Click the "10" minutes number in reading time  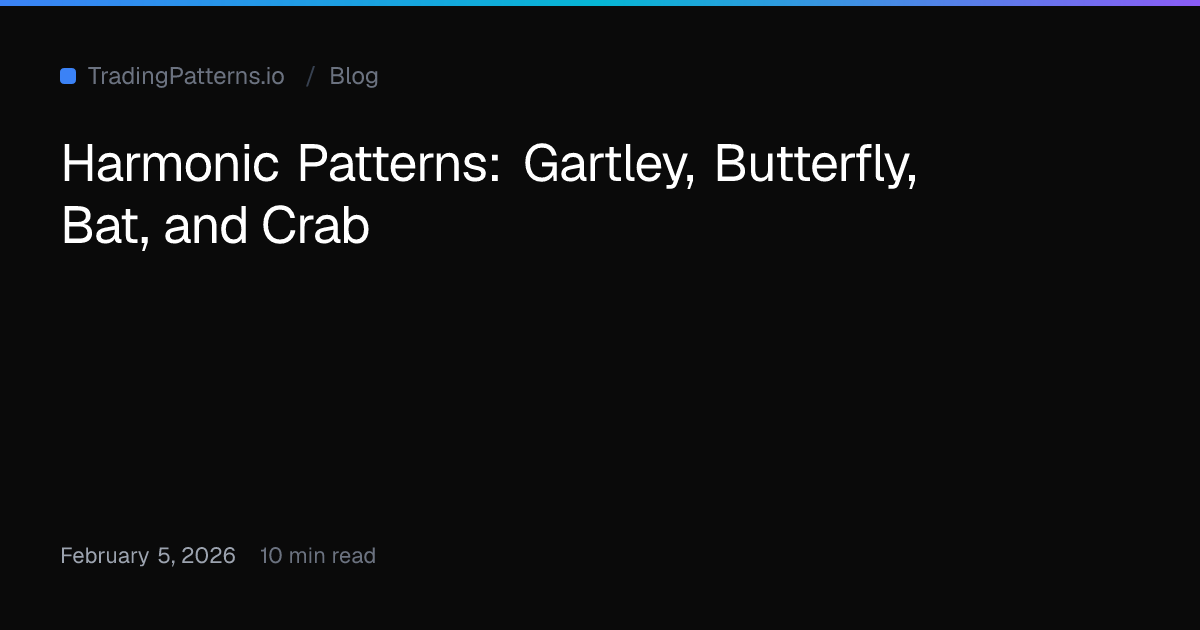click(271, 556)
